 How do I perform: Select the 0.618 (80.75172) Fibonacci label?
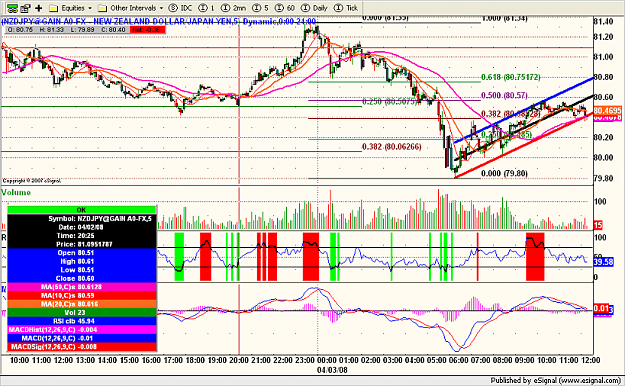pyautogui.click(x=511, y=77)
